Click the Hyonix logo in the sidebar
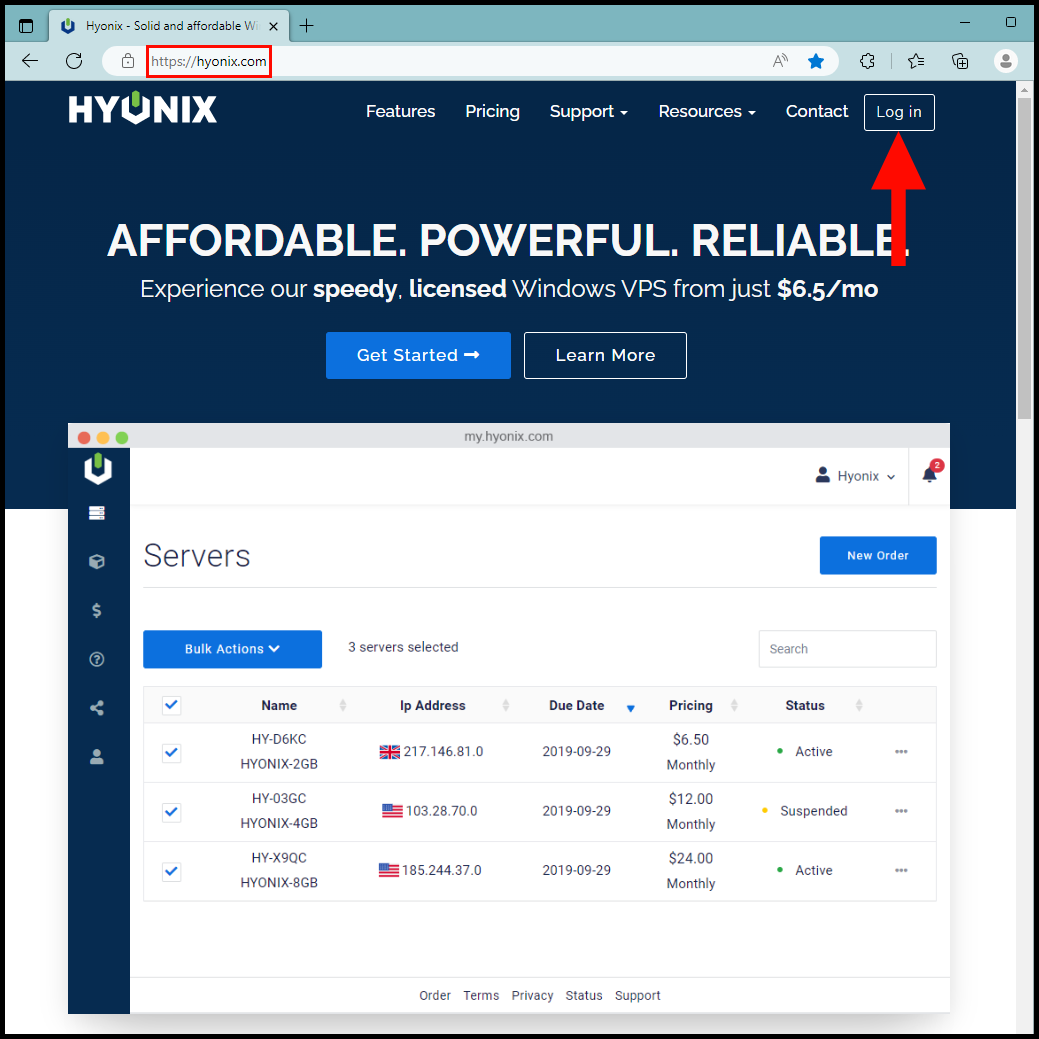This screenshot has height=1039, width=1039. coord(97,470)
